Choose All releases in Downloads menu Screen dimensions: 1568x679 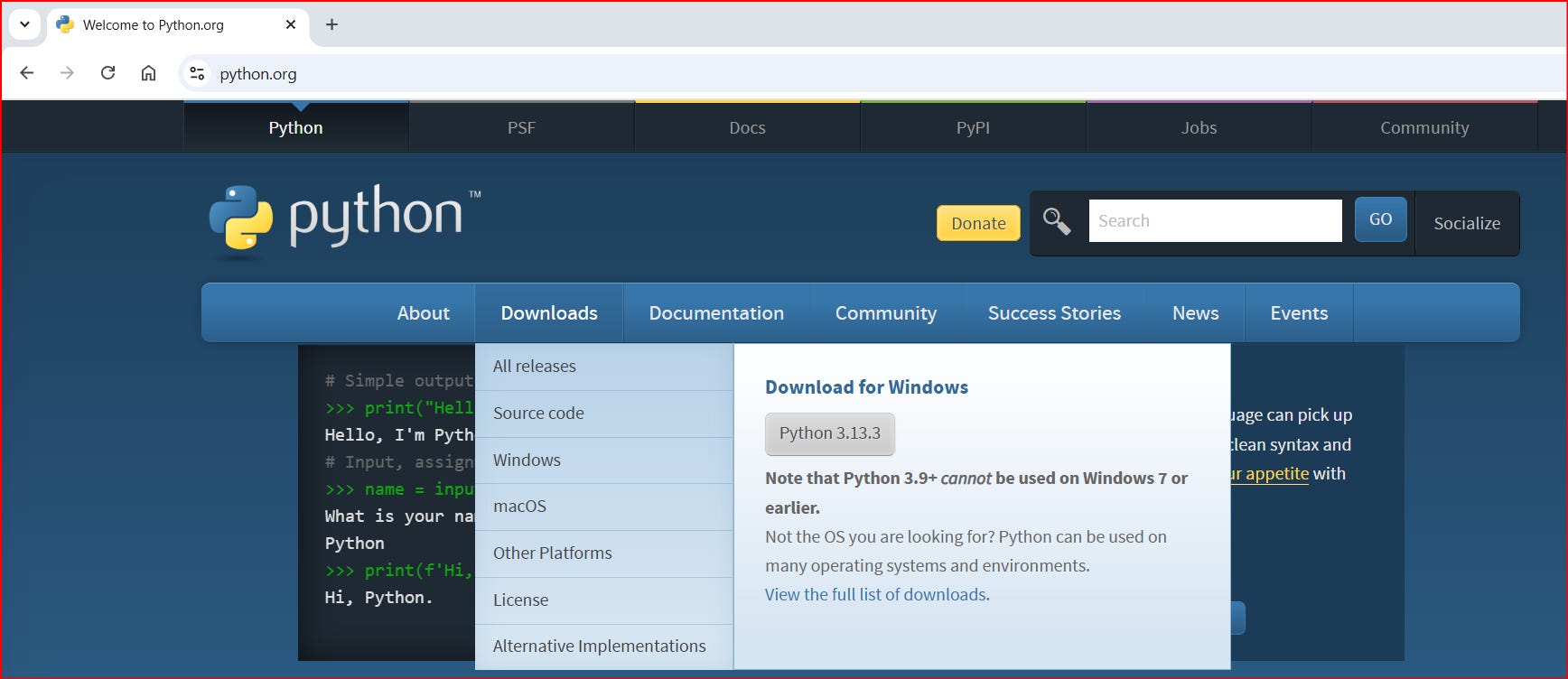[604, 367]
